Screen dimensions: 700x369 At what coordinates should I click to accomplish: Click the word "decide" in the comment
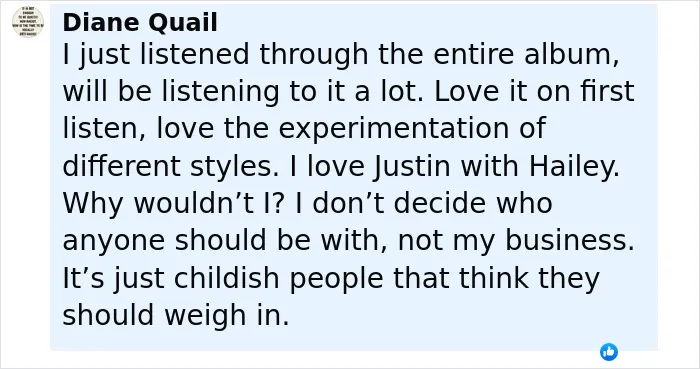click(439, 203)
